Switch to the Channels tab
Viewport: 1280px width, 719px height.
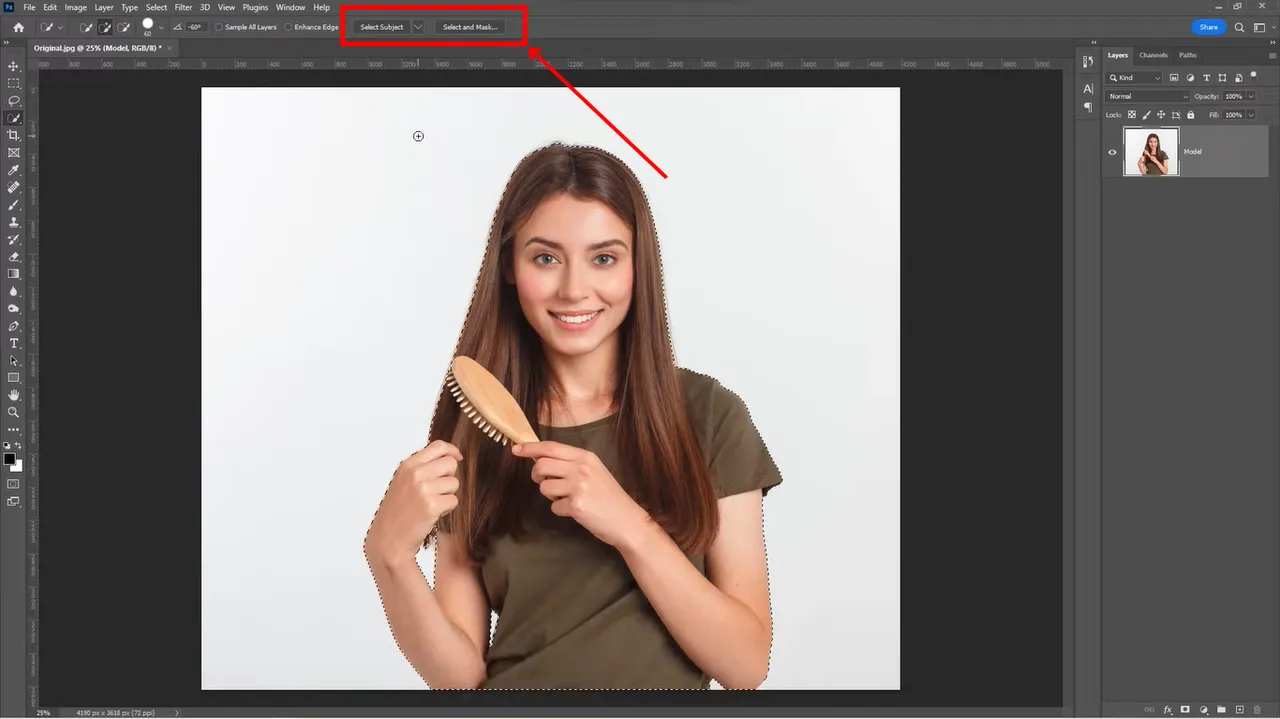click(x=1153, y=55)
